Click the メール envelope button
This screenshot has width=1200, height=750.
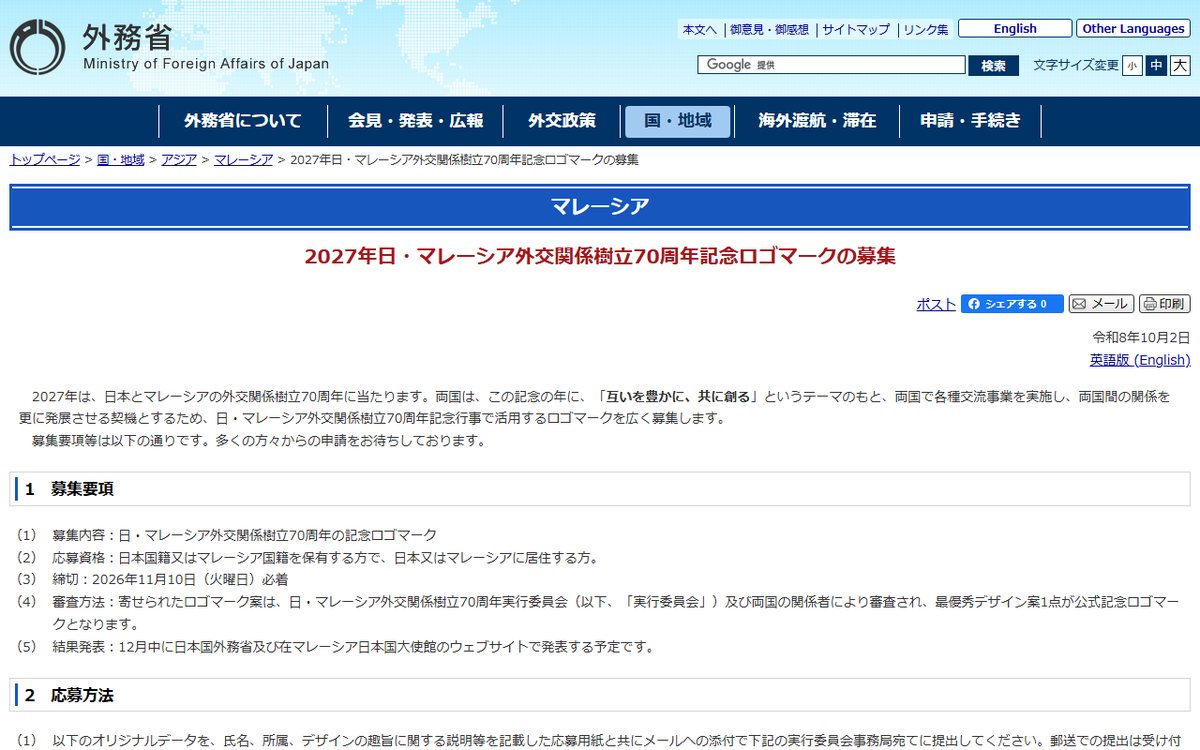pyautogui.click(x=1101, y=304)
